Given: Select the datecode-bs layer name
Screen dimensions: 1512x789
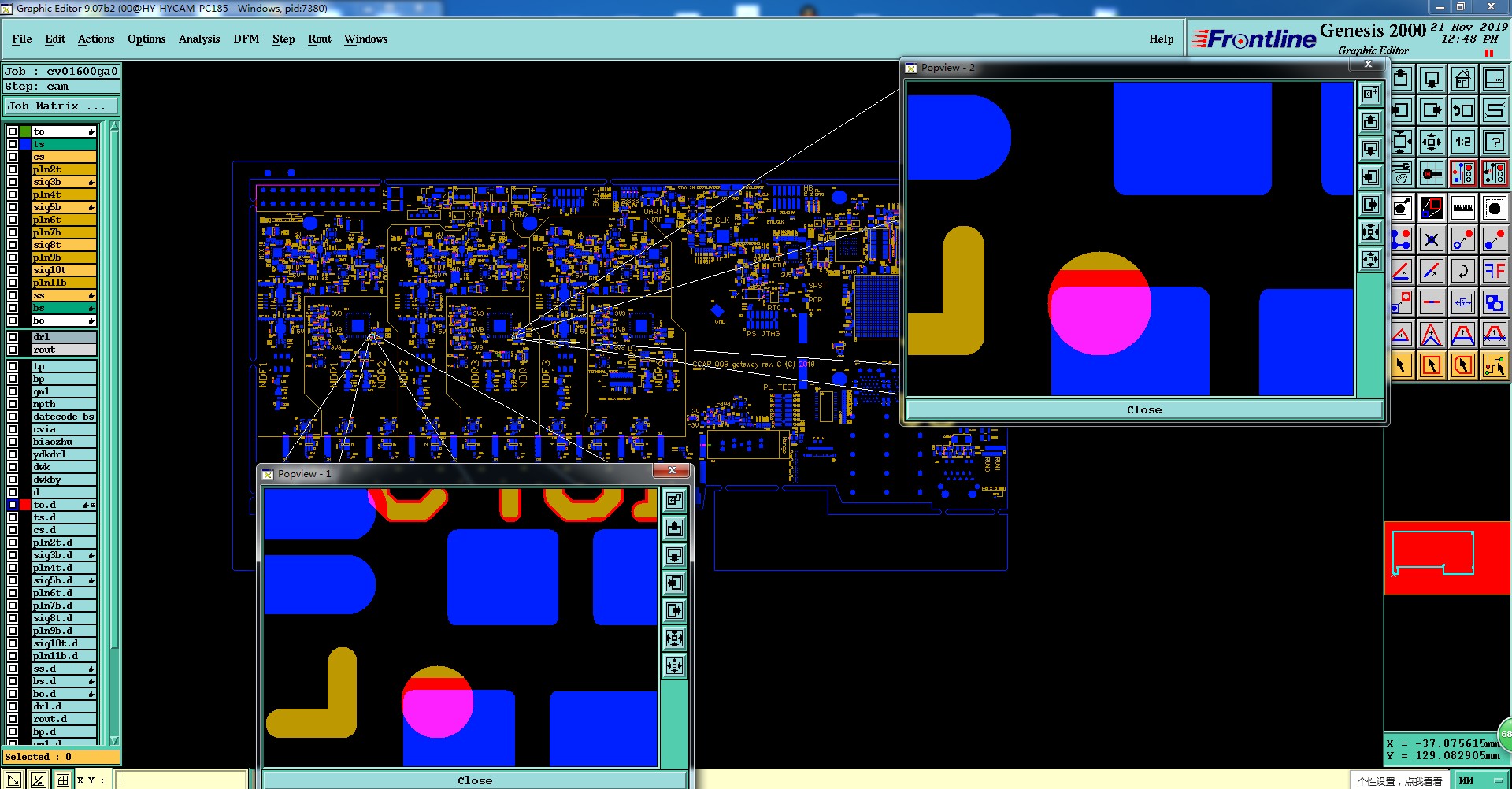Looking at the screenshot, I should [64, 417].
